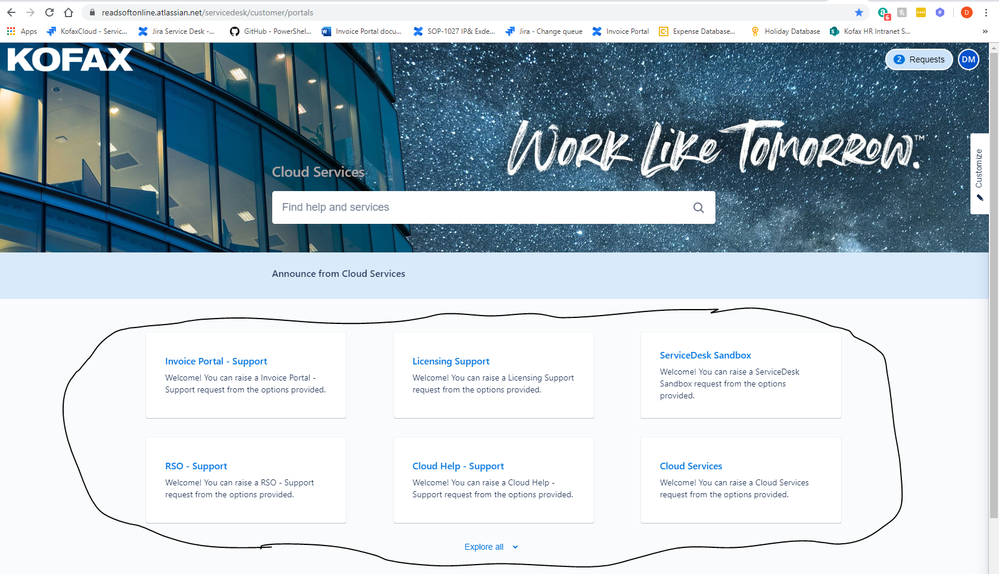Open the Invoice Portal docu... bookmark
Image resolution: width=999 pixels, height=574 pixels.
coord(361,31)
